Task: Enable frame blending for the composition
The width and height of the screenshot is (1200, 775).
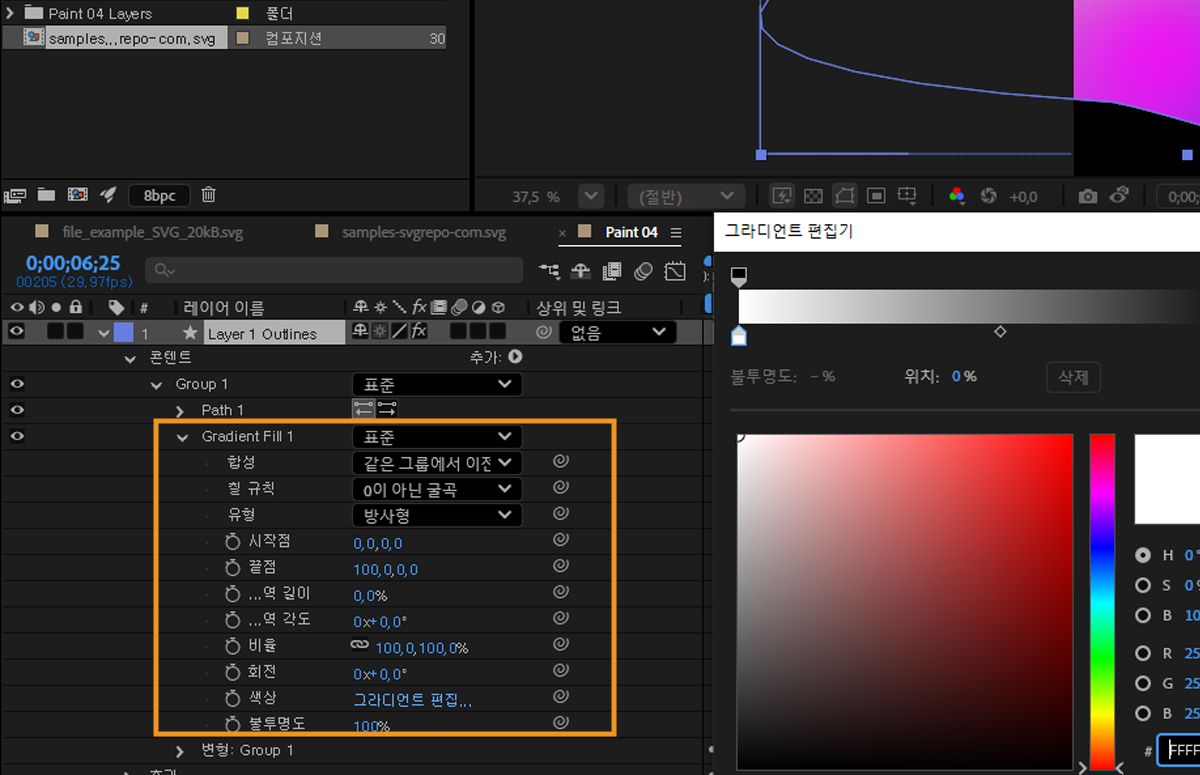Action: pyautogui.click(x=611, y=270)
